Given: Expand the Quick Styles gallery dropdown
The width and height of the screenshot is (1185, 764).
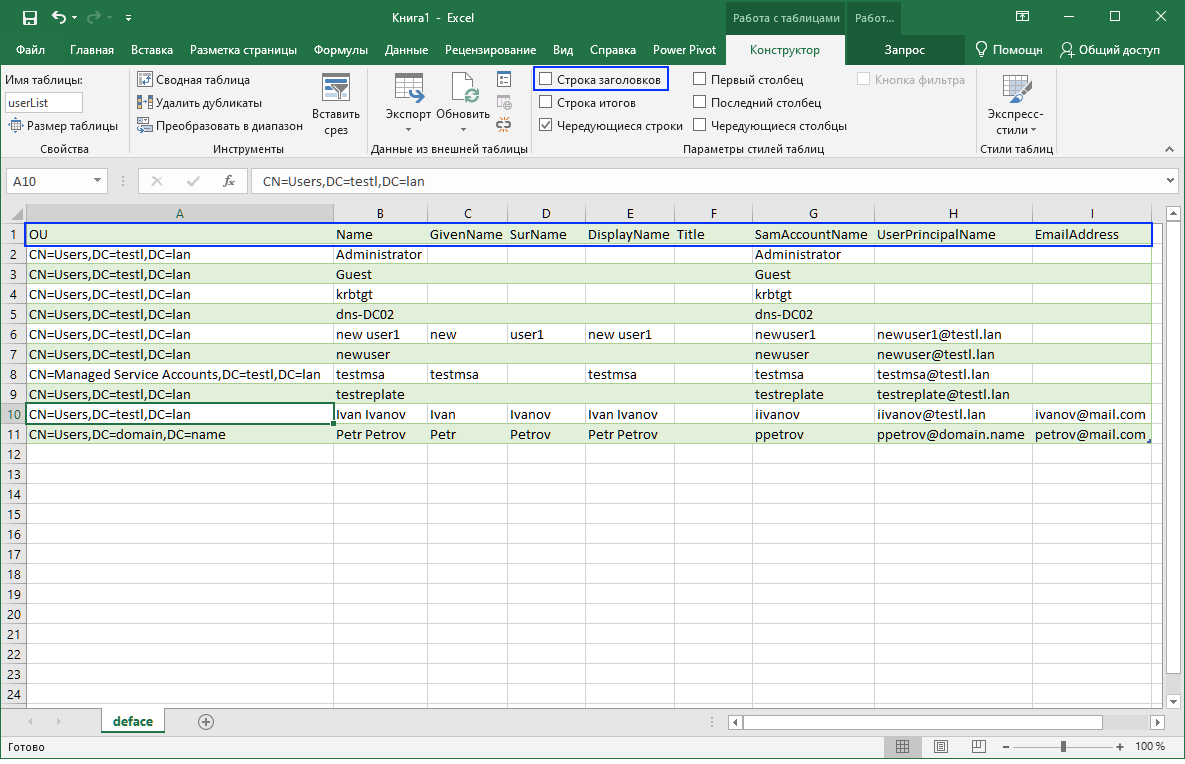Looking at the screenshot, I should [1015, 106].
